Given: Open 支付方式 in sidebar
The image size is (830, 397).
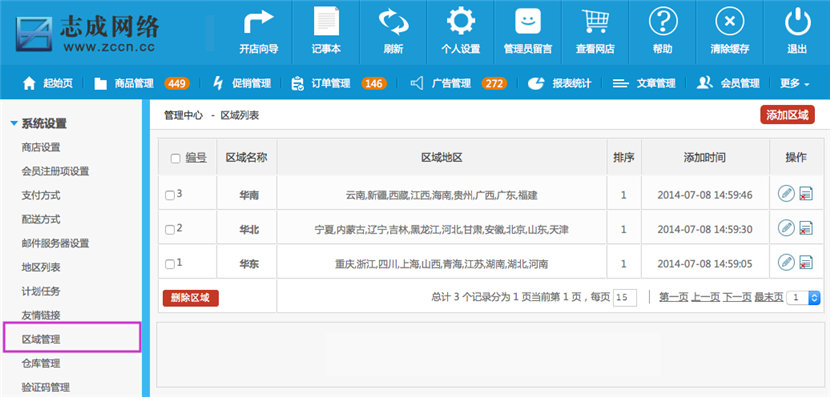Looking at the screenshot, I should point(41,195).
